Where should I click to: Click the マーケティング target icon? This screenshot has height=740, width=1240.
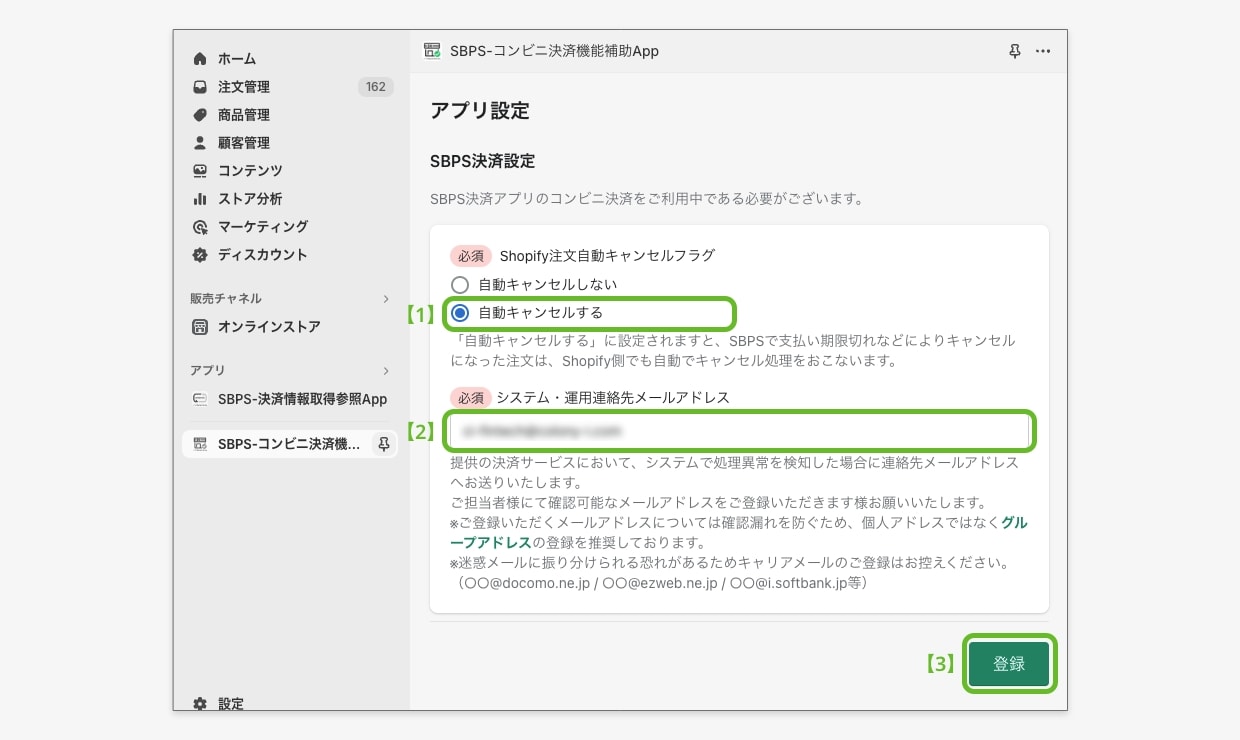pos(200,227)
